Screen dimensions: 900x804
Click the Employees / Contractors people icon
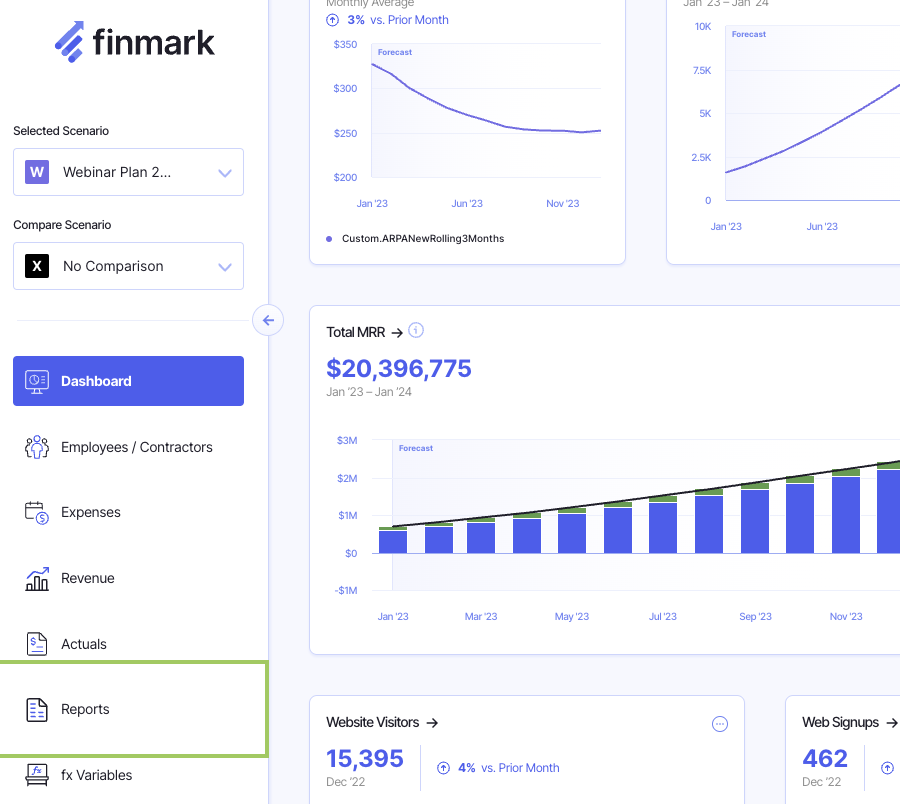click(37, 447)
